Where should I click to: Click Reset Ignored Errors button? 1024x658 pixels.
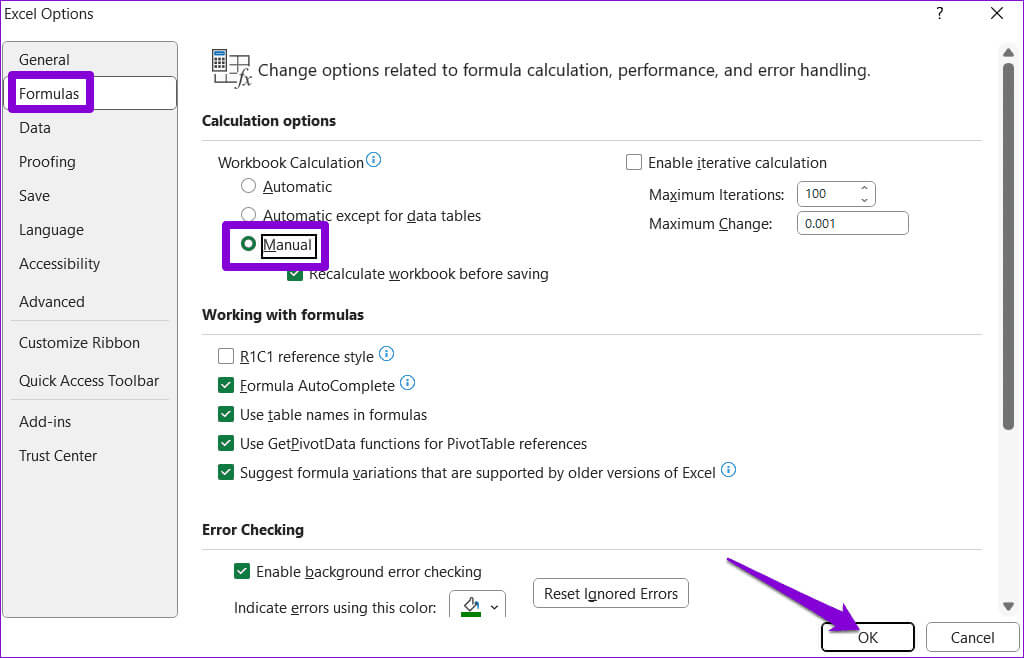611,593
